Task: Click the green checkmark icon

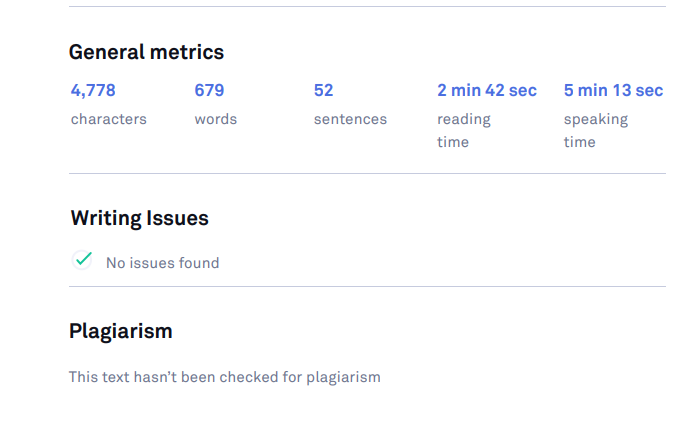Action: [x=83, y=260]
